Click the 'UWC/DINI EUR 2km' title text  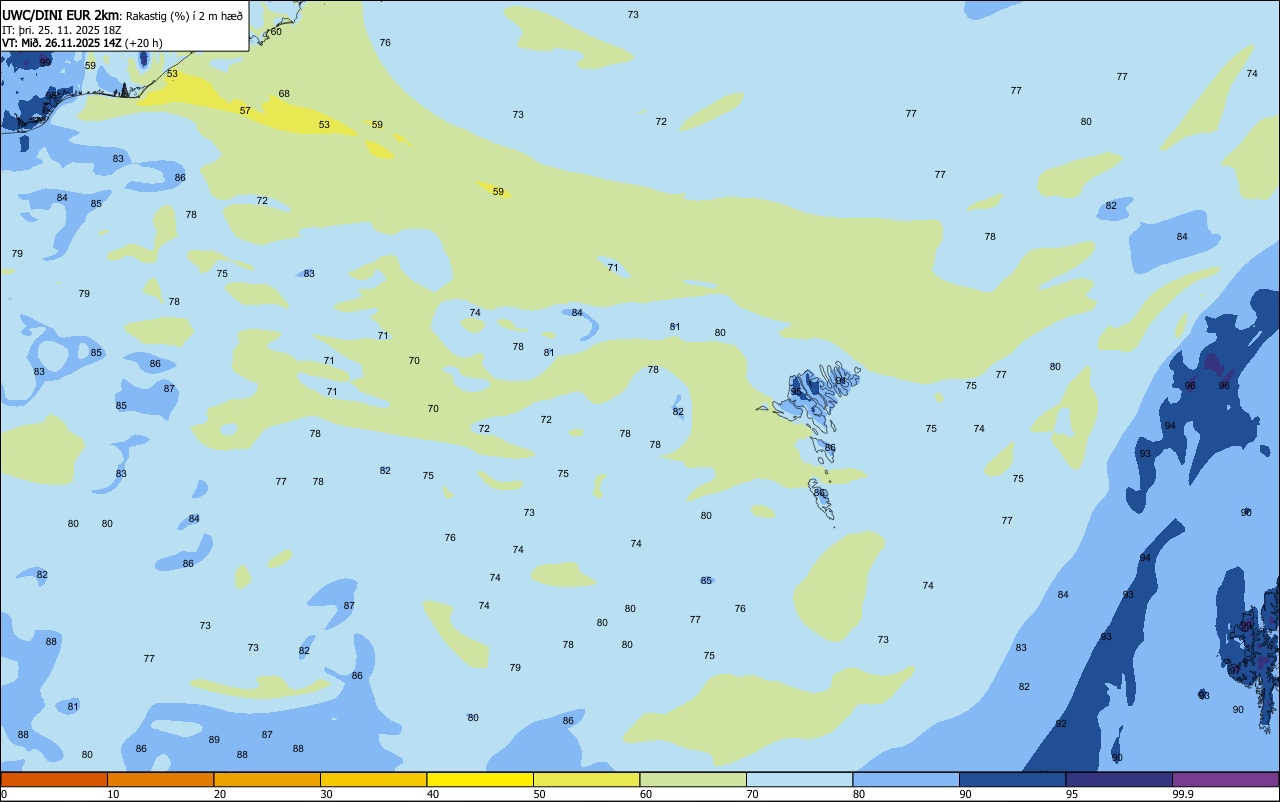60,15
